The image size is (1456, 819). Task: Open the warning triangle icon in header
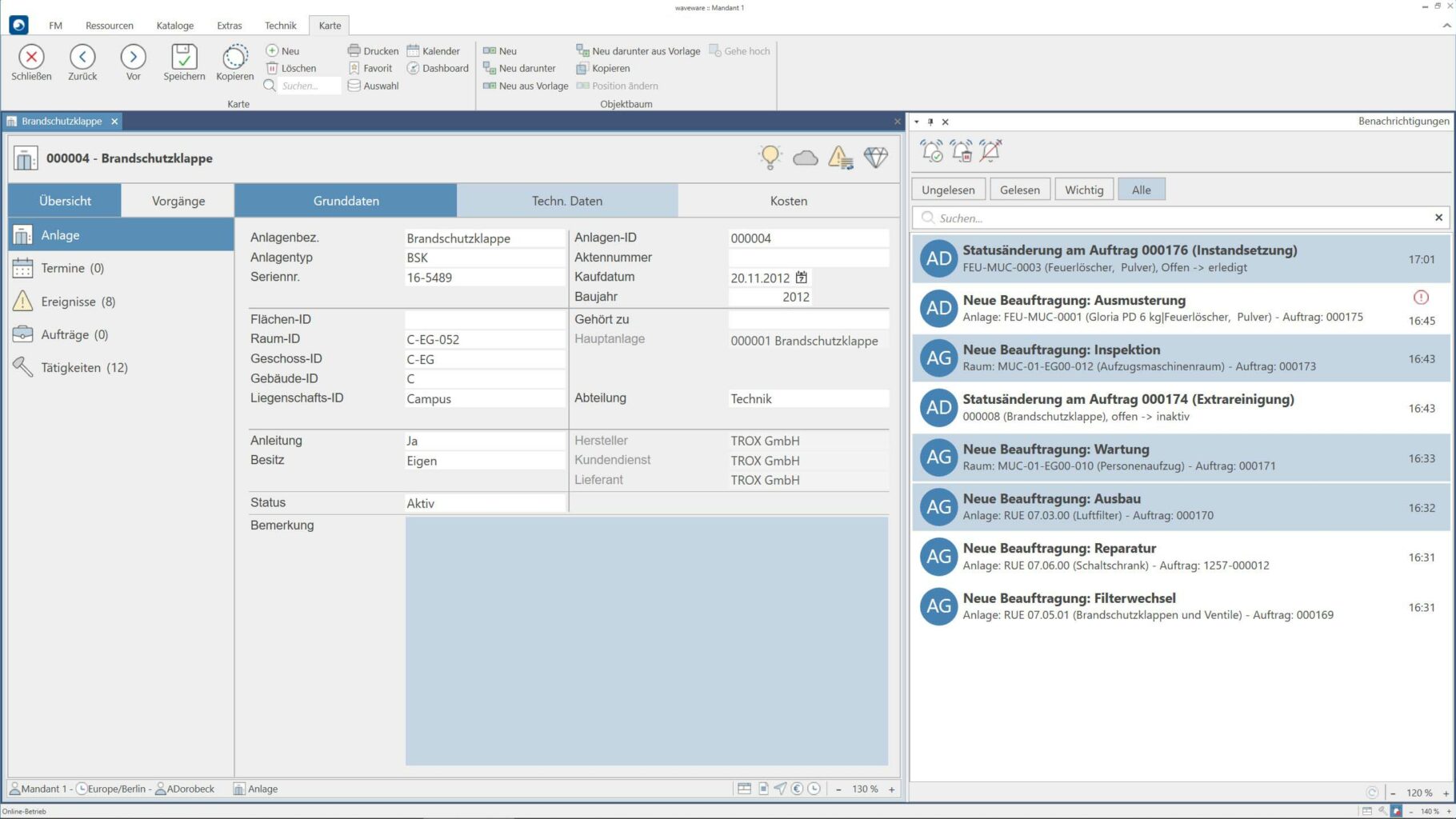[840, 158]
